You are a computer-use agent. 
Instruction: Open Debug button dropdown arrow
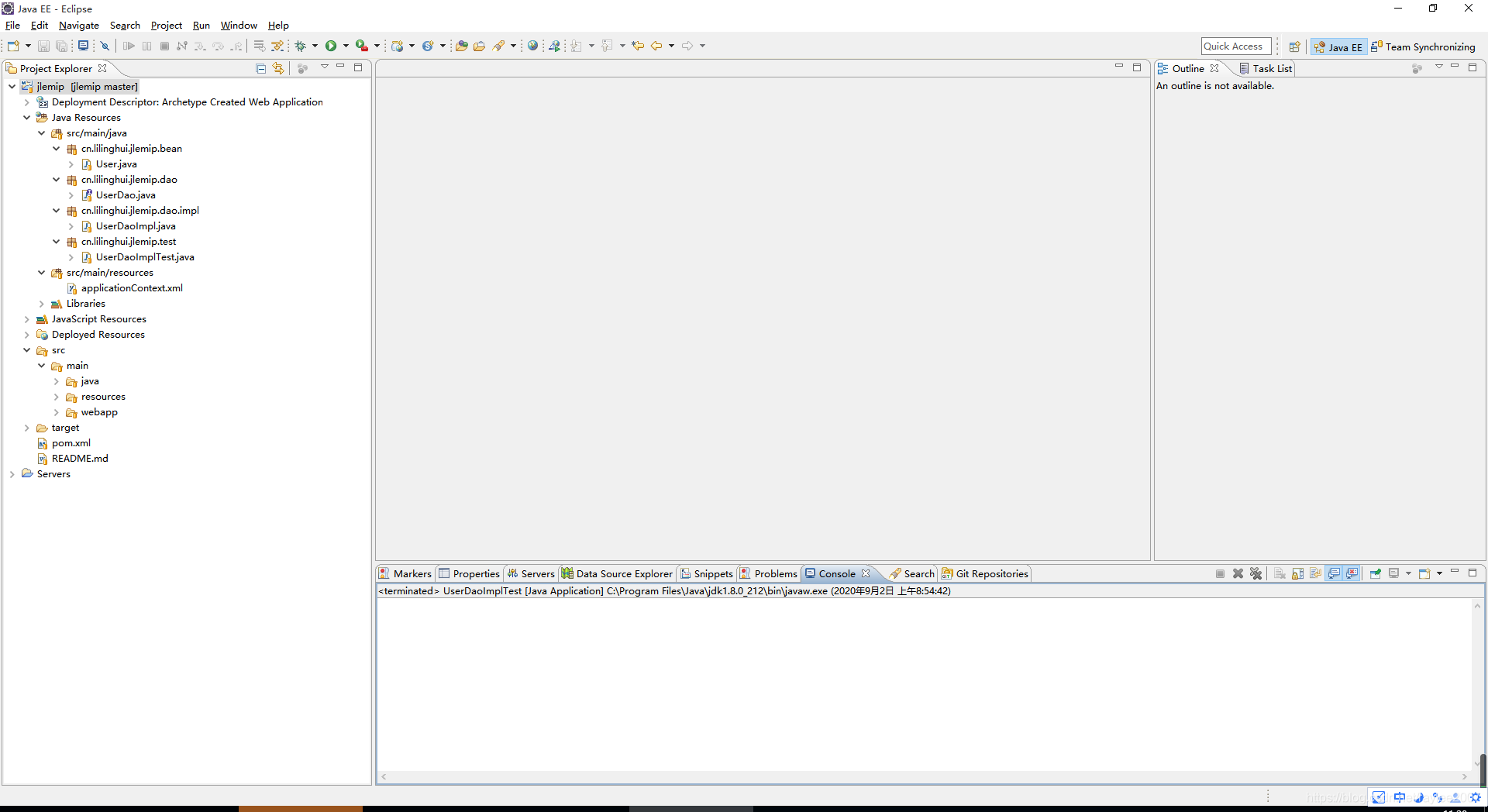pyautogui.click(x=315, y=46)
